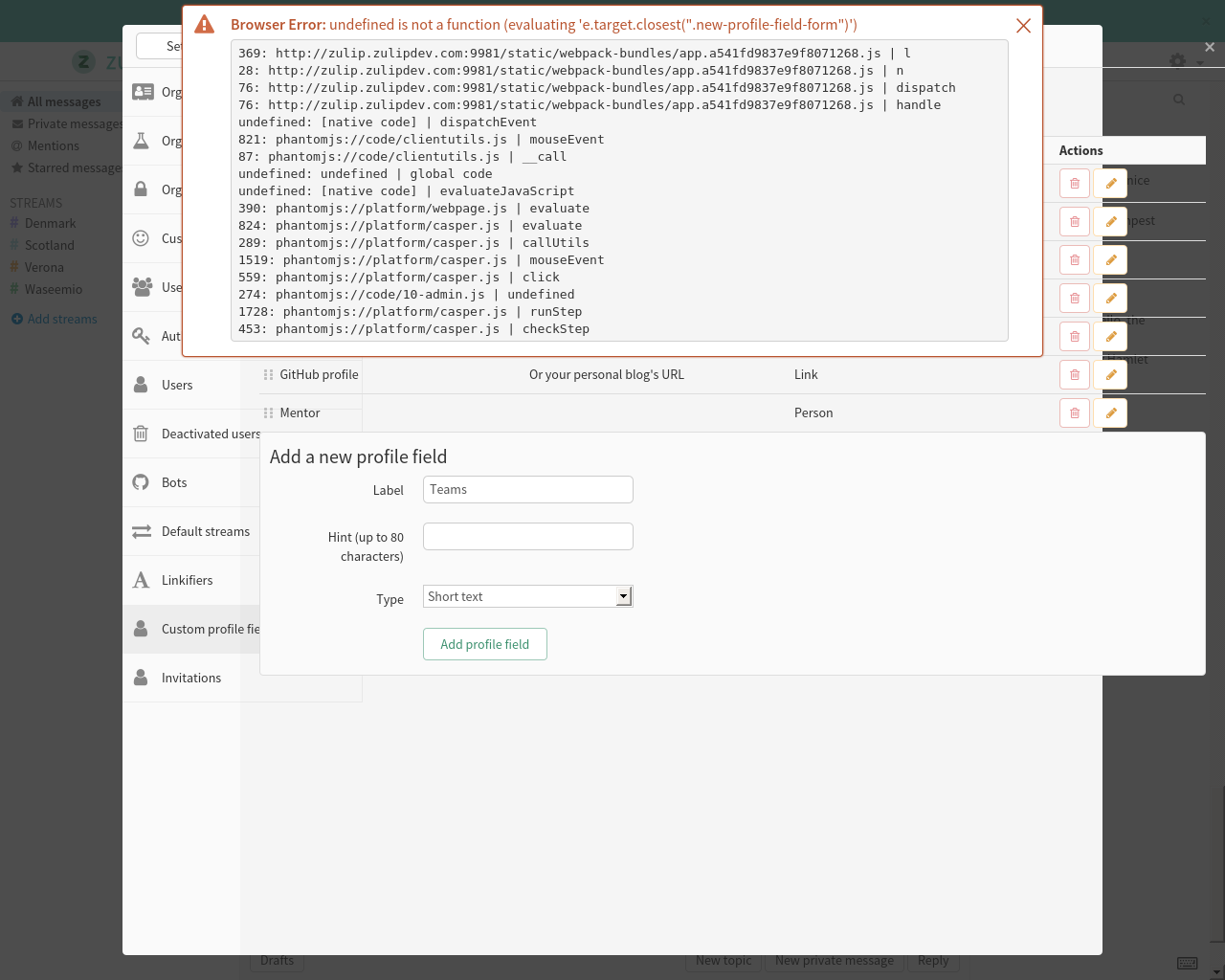This screenshot has width=1225, height=980.
Task: Open the Users settings section
Action: (x=177, y=385)
